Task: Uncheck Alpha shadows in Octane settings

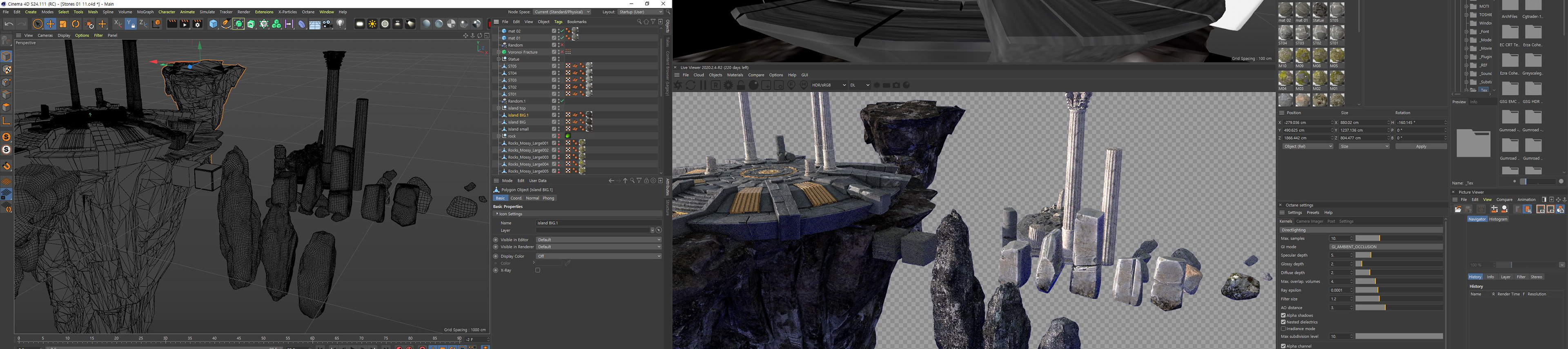Action: coord(1283,316)
